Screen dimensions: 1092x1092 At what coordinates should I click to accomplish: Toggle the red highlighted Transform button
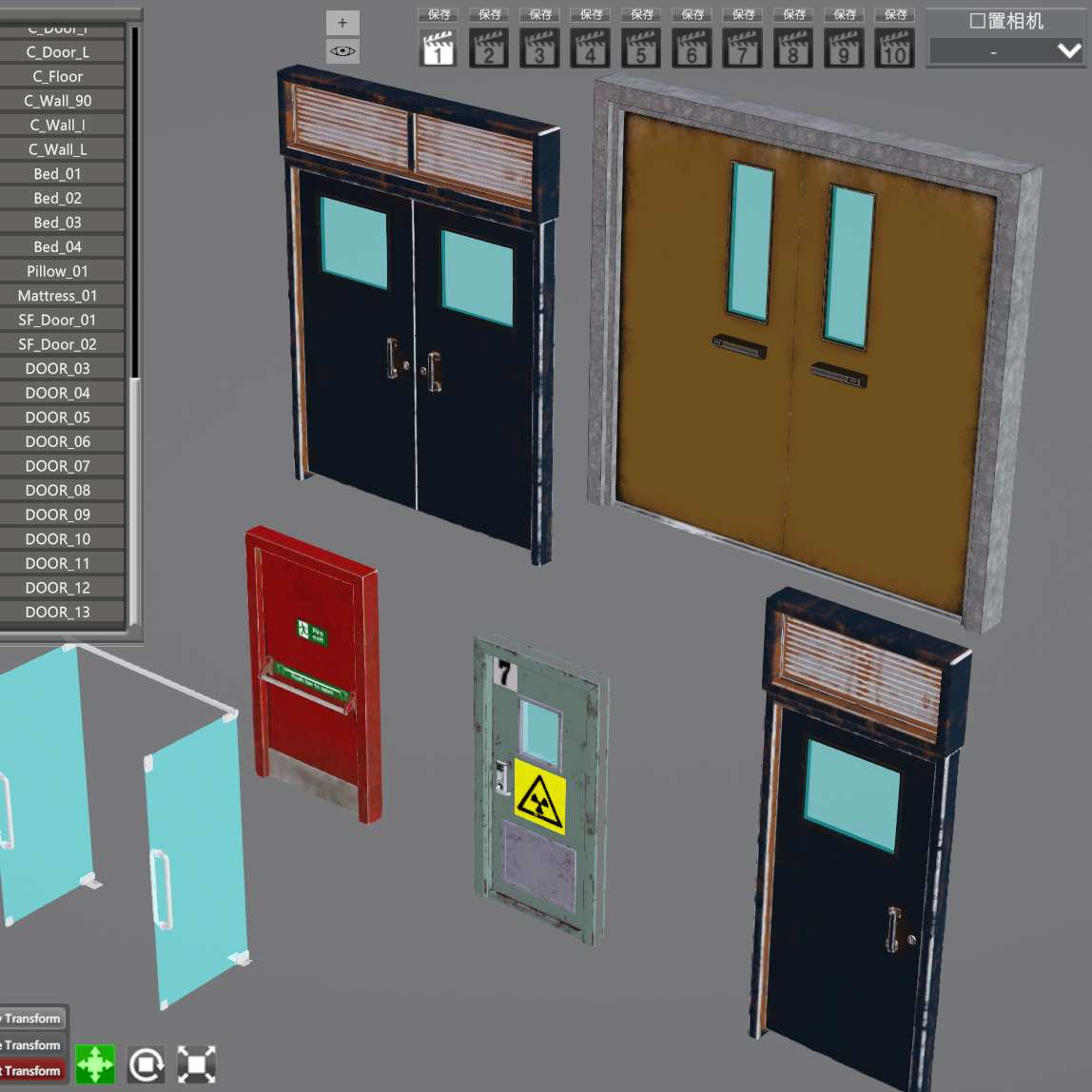coord(32,1071)
